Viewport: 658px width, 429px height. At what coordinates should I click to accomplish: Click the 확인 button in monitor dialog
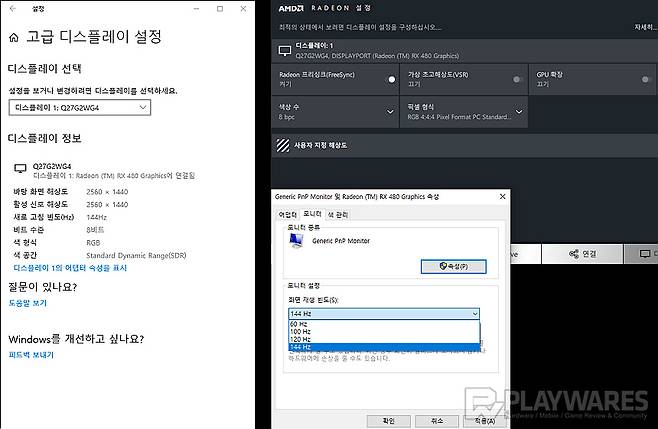point(387,421)
